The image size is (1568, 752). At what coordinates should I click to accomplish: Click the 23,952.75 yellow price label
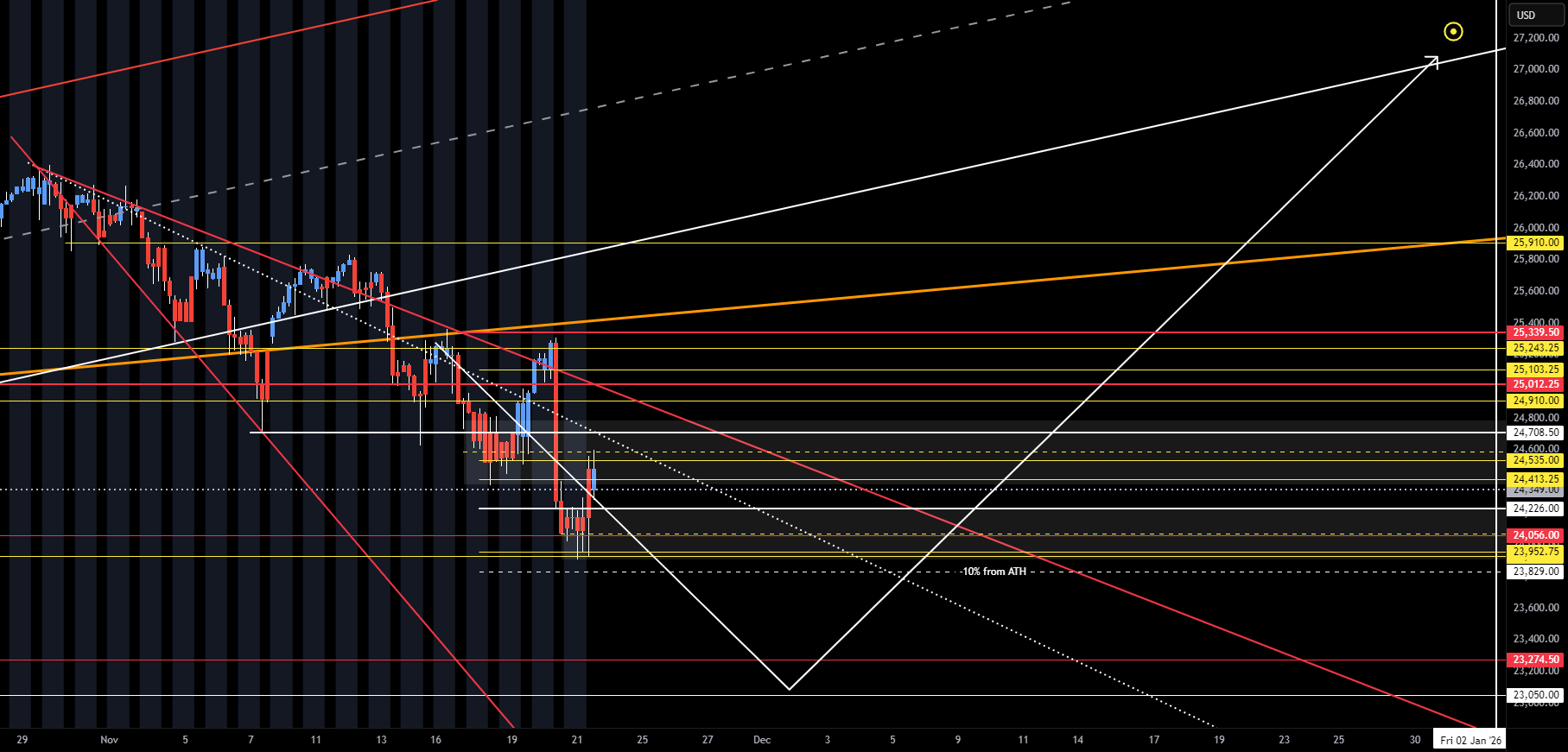pos(1536,552)
